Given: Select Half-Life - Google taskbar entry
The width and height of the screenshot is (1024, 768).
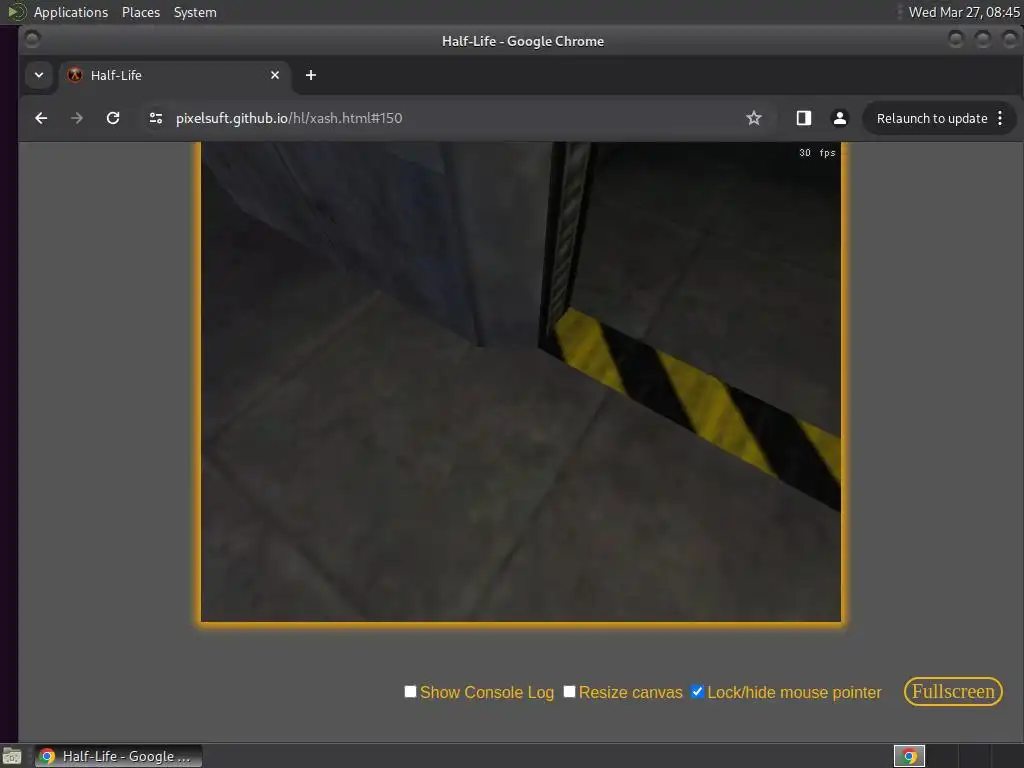Looking at the screenshot, I should point(118,756).
